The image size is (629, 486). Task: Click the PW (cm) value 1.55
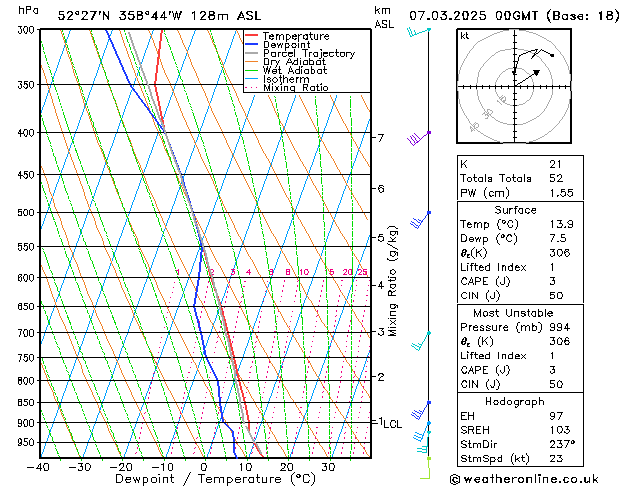(562, 193)
